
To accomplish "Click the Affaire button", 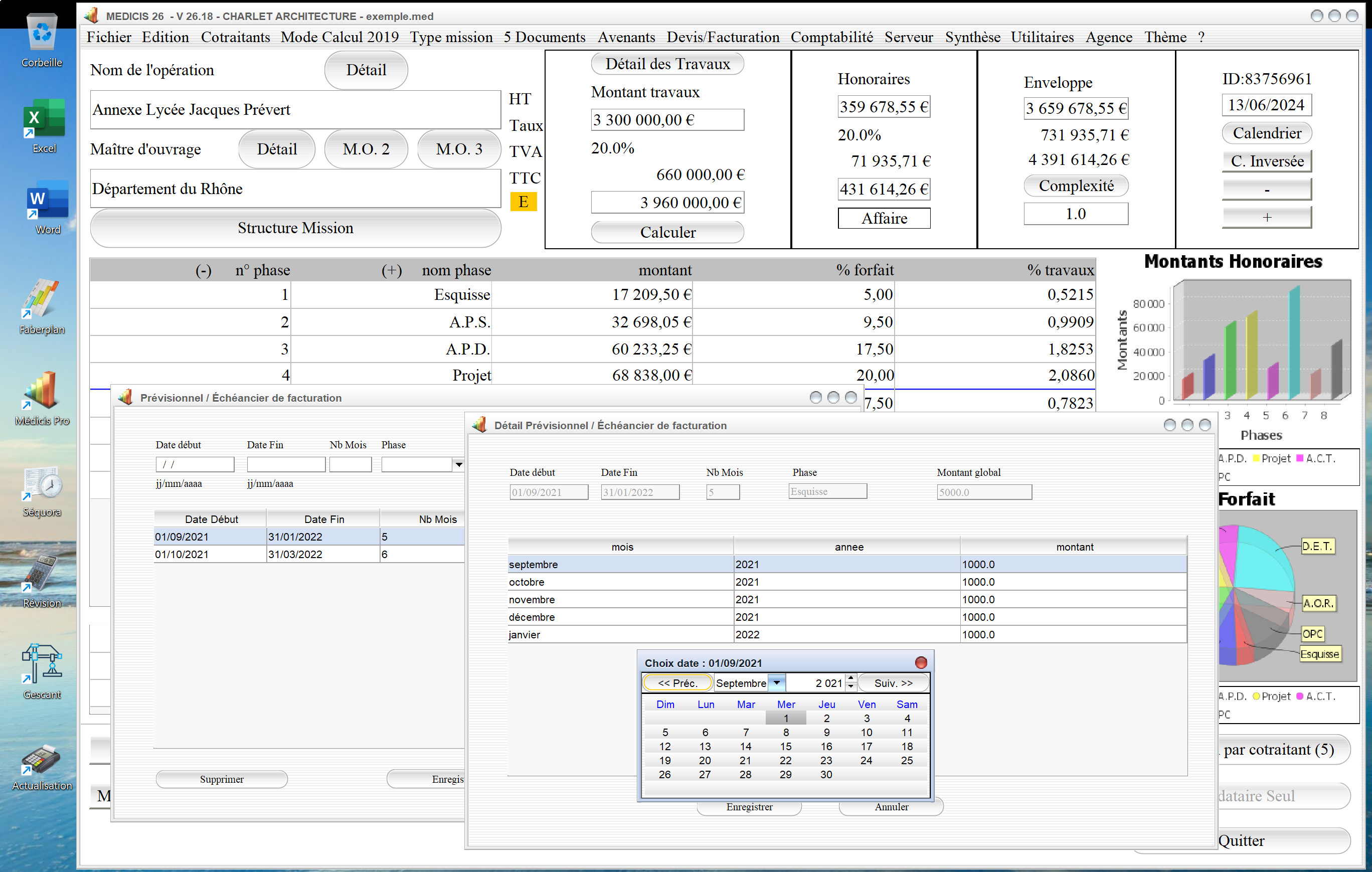I will point(884,218).
